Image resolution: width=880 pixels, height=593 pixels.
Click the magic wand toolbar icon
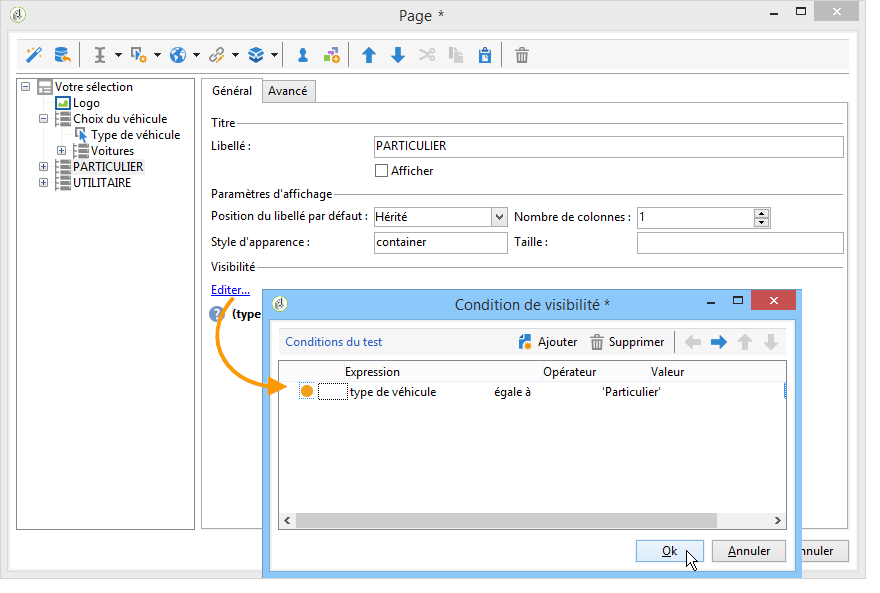tap(34, 55)
